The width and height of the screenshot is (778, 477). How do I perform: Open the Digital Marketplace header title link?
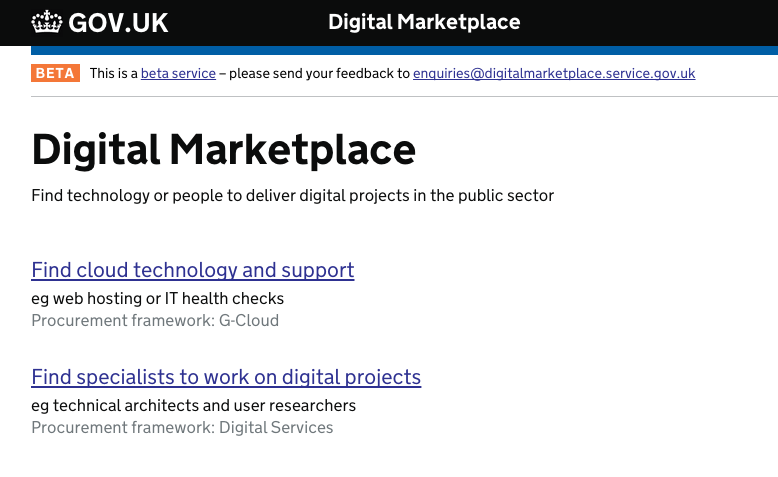coord(424,22)
